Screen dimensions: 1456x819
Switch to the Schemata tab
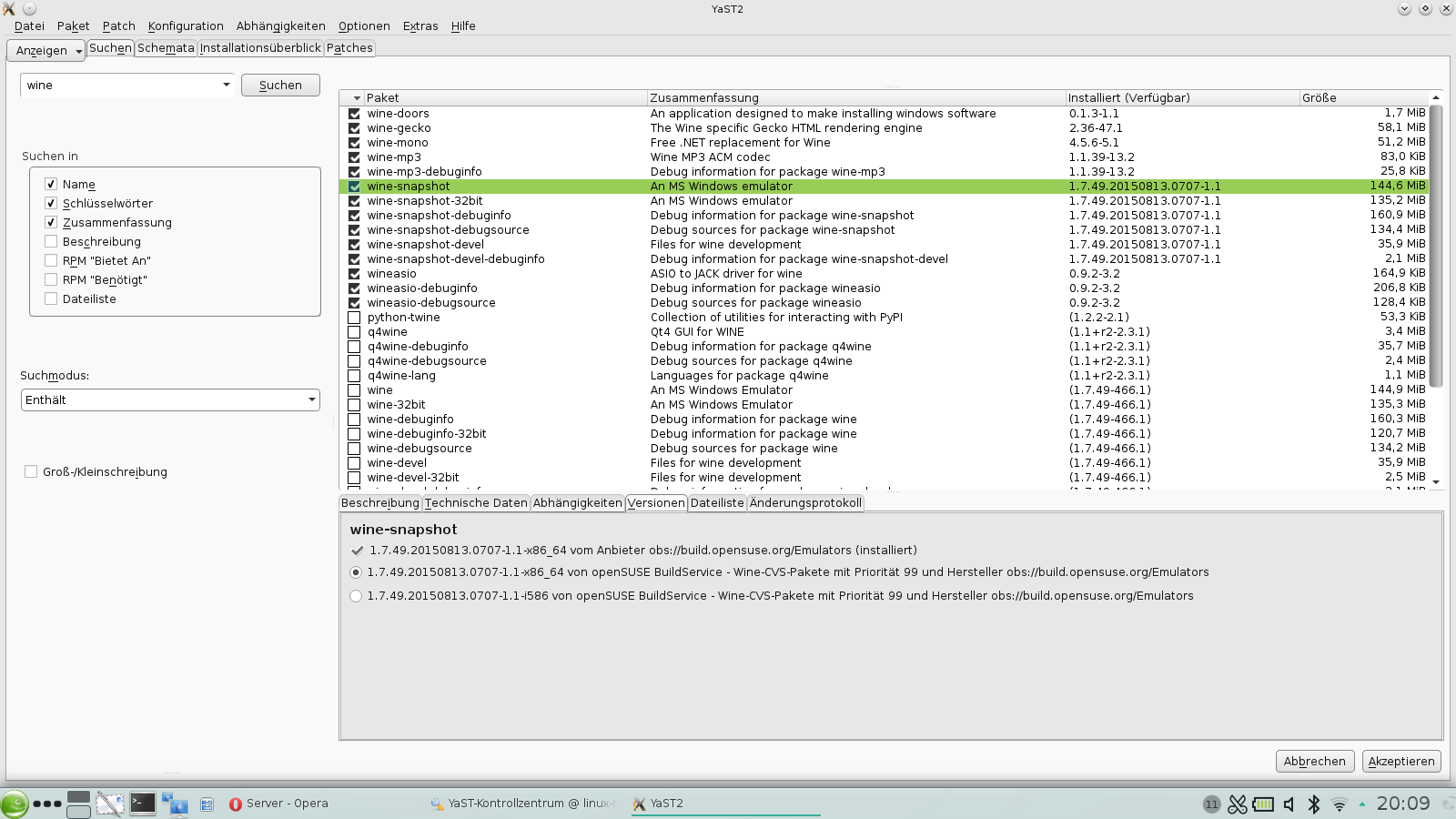tap(166, 48)
